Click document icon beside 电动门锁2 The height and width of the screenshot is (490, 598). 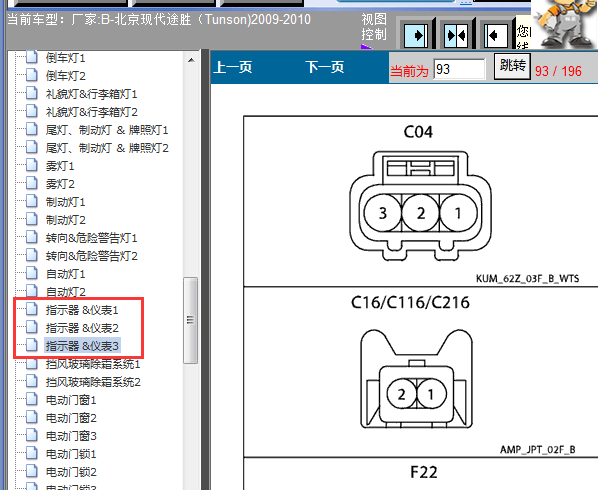[32, 472]
